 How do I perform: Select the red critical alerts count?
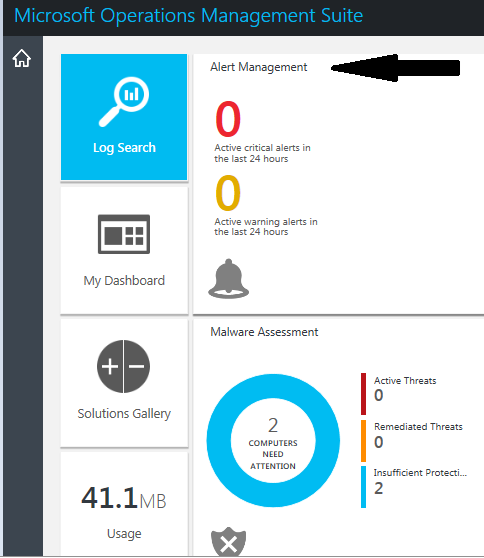pyautogui.click(x=228, y=119)
